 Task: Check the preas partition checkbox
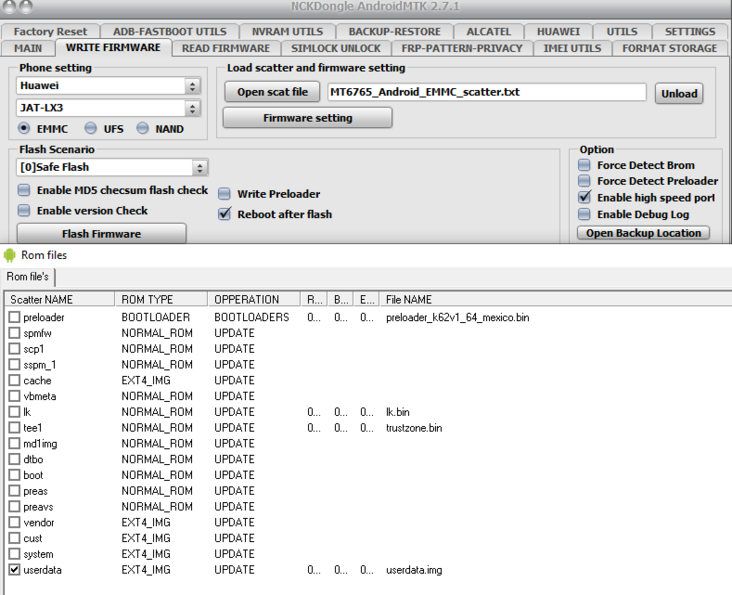click(14, 490)
